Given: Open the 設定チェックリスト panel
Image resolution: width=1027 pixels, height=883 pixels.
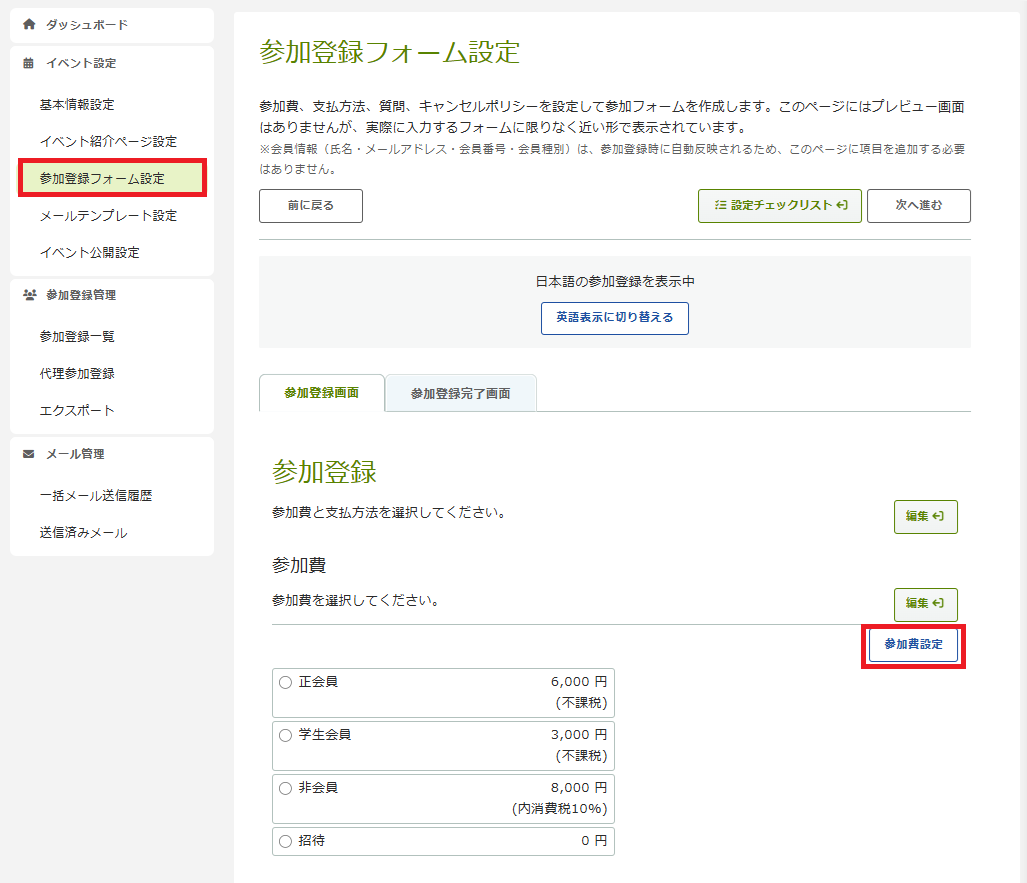Looking at the screenshot, I should coord(779,206).
